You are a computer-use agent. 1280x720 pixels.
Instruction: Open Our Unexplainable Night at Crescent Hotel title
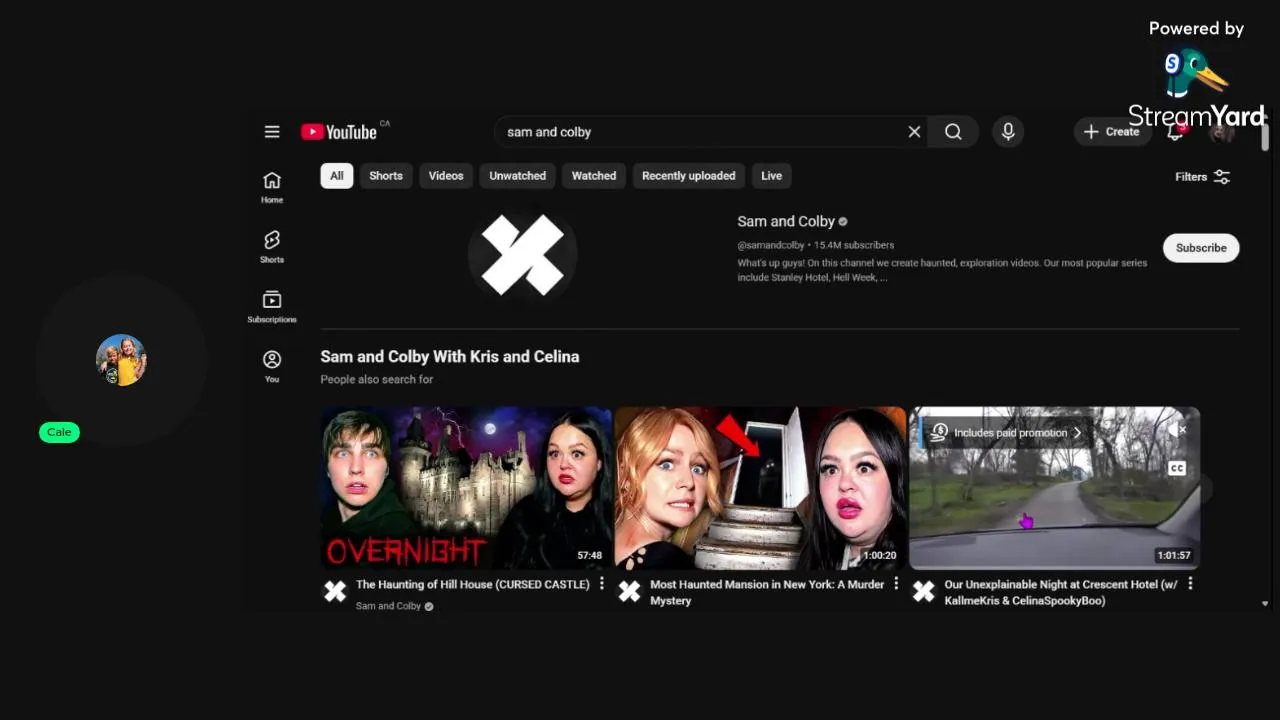(x=1061, y=592)
